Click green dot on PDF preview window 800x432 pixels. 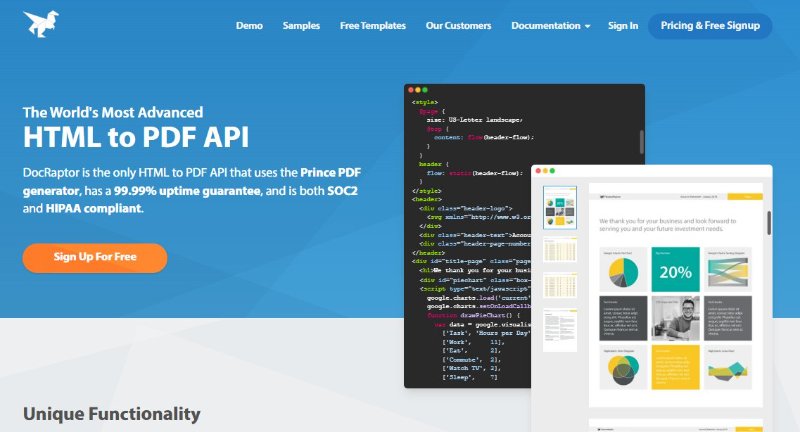point(551,171)
